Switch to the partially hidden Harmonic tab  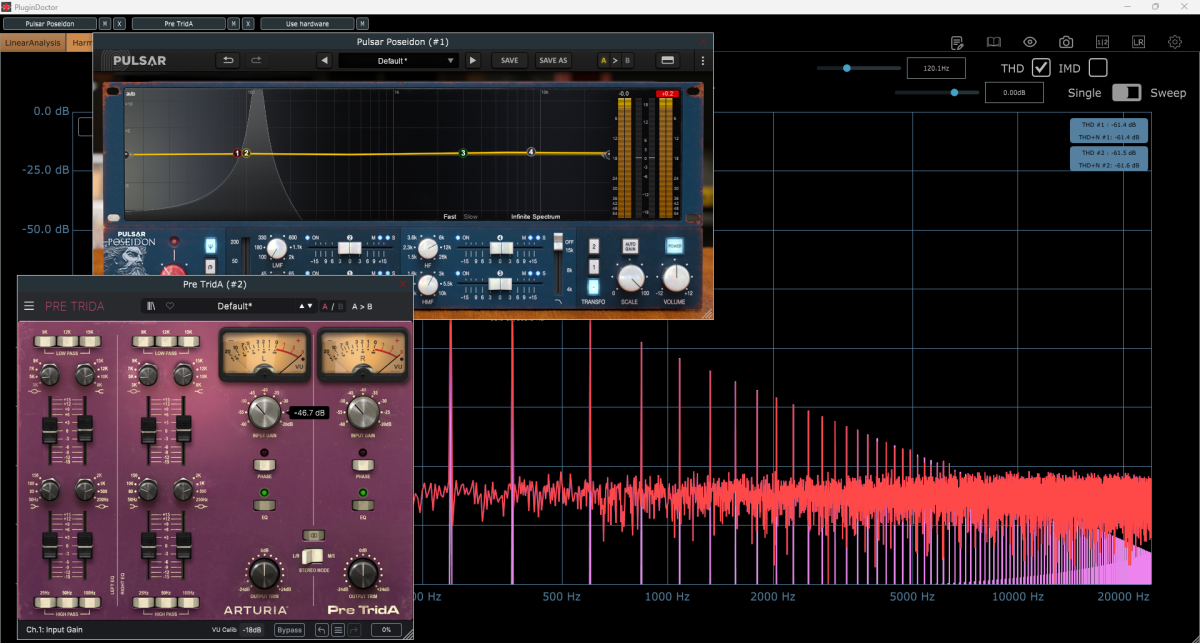(80, 43)
